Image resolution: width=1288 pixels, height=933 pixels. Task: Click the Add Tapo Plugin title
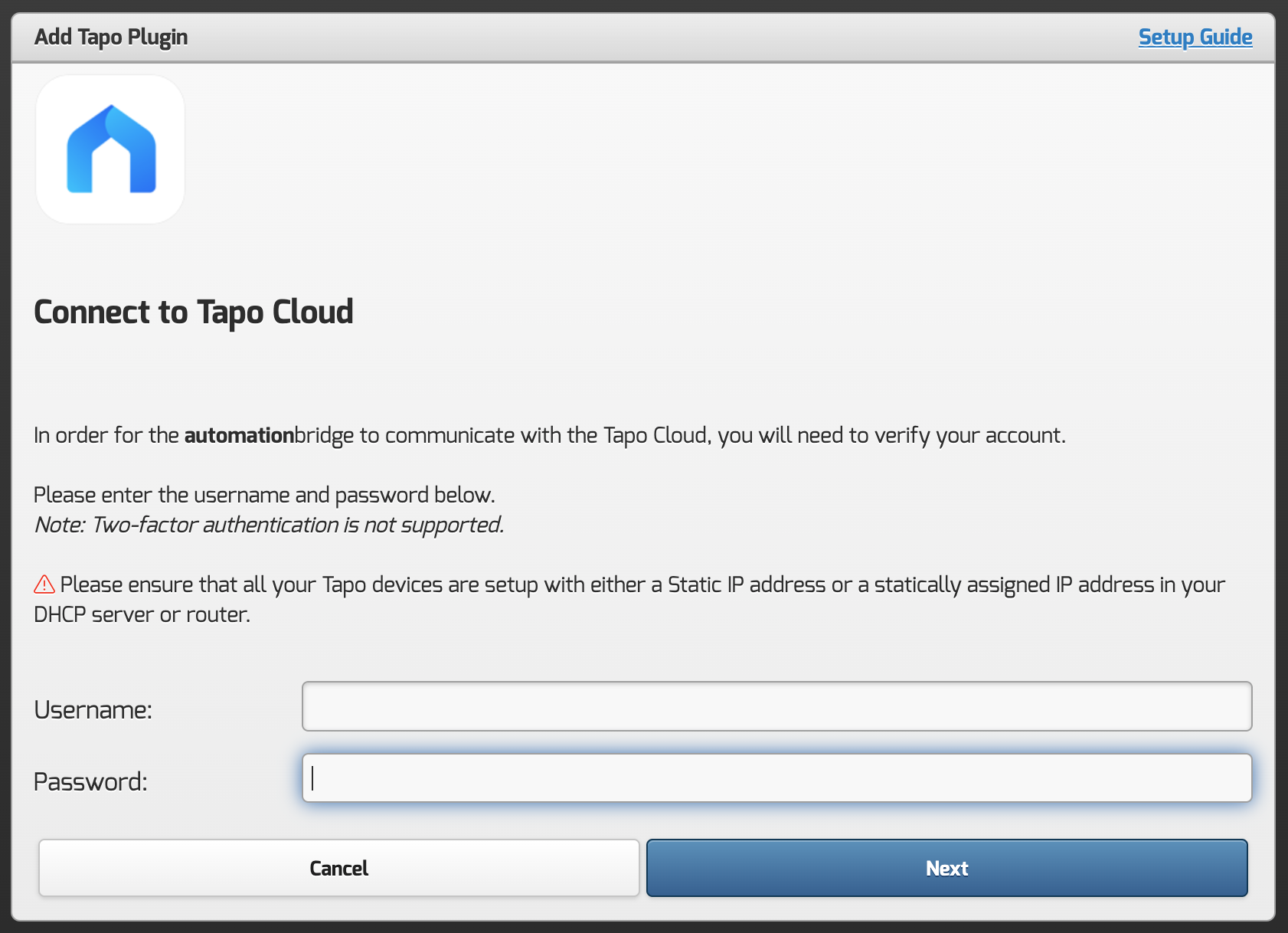click(111, 37)
